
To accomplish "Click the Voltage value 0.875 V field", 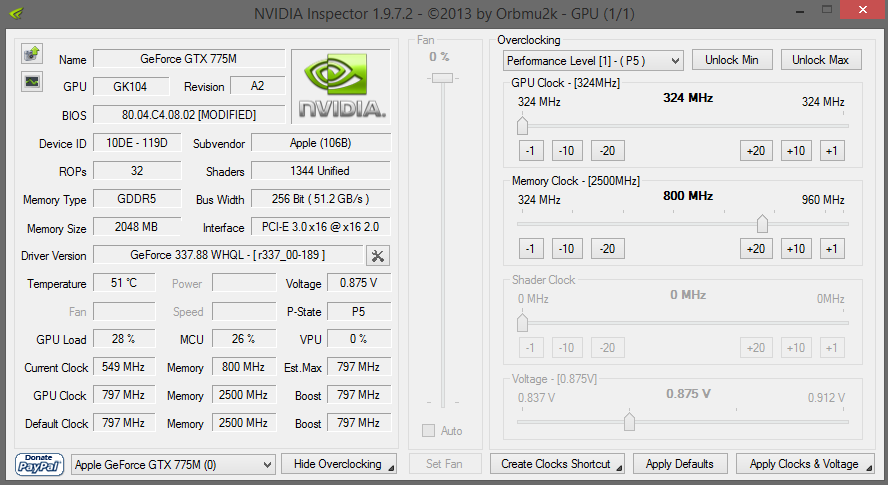I will click(x=359, y=283).
